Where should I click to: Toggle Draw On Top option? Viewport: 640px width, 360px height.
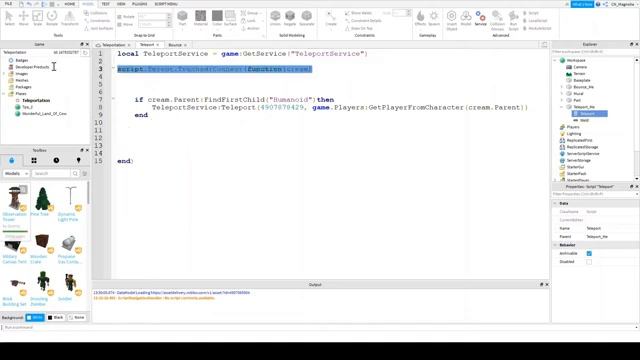click(359, 29)
